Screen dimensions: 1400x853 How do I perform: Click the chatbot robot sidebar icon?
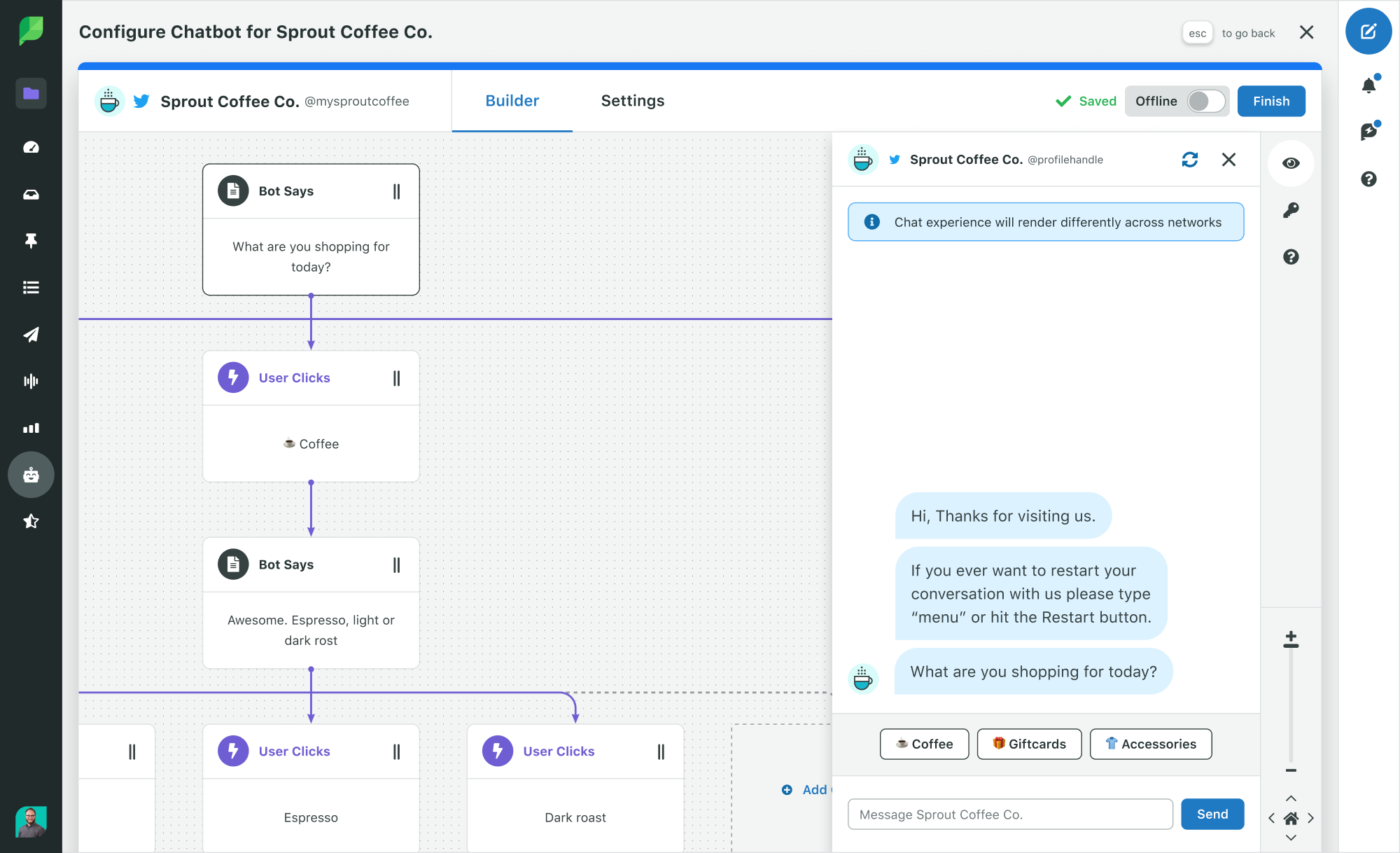29,474
